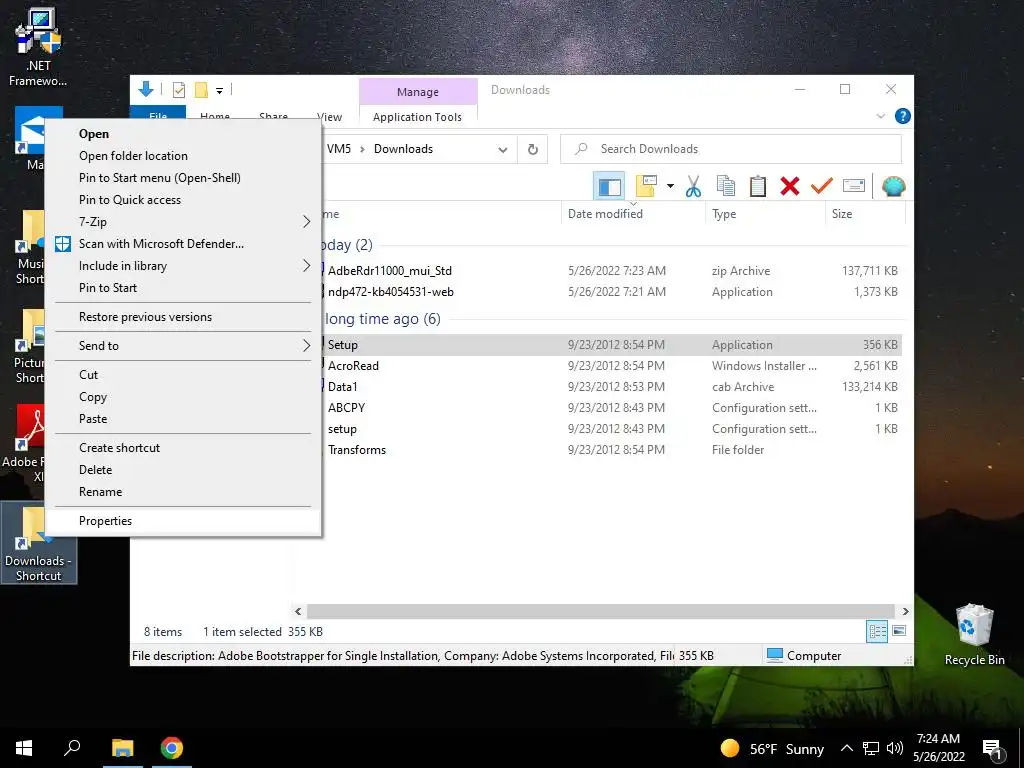Click the new folder quick access icon
1024x768 pixels.
(201, 90)
